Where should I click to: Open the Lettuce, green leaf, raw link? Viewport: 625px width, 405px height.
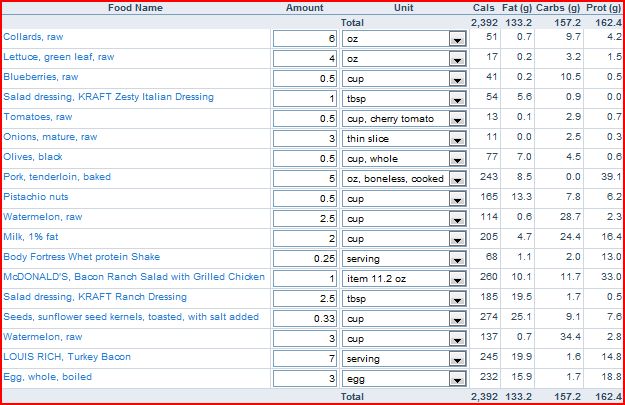click(59, 57)
